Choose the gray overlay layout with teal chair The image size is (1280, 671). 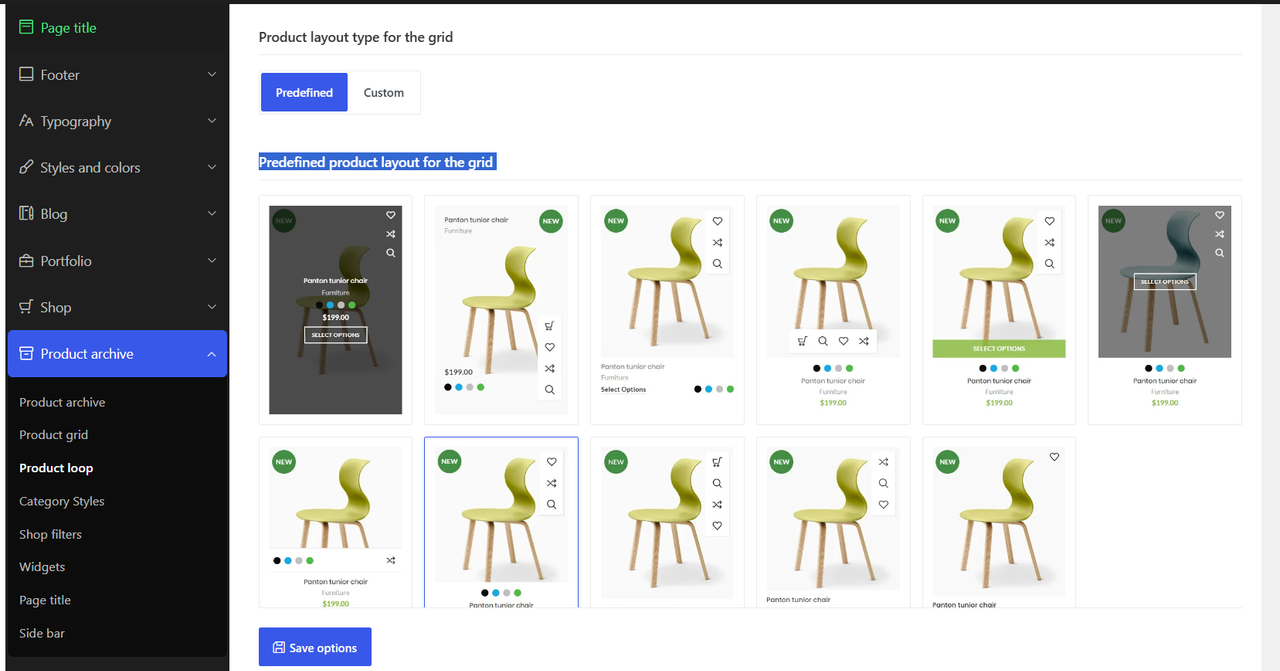(x=1165, y=310)
